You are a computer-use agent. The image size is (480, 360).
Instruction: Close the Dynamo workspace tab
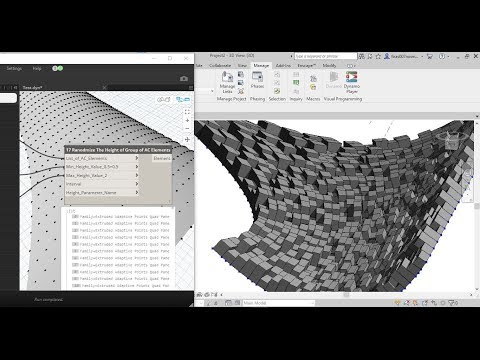tap(105, 87)
